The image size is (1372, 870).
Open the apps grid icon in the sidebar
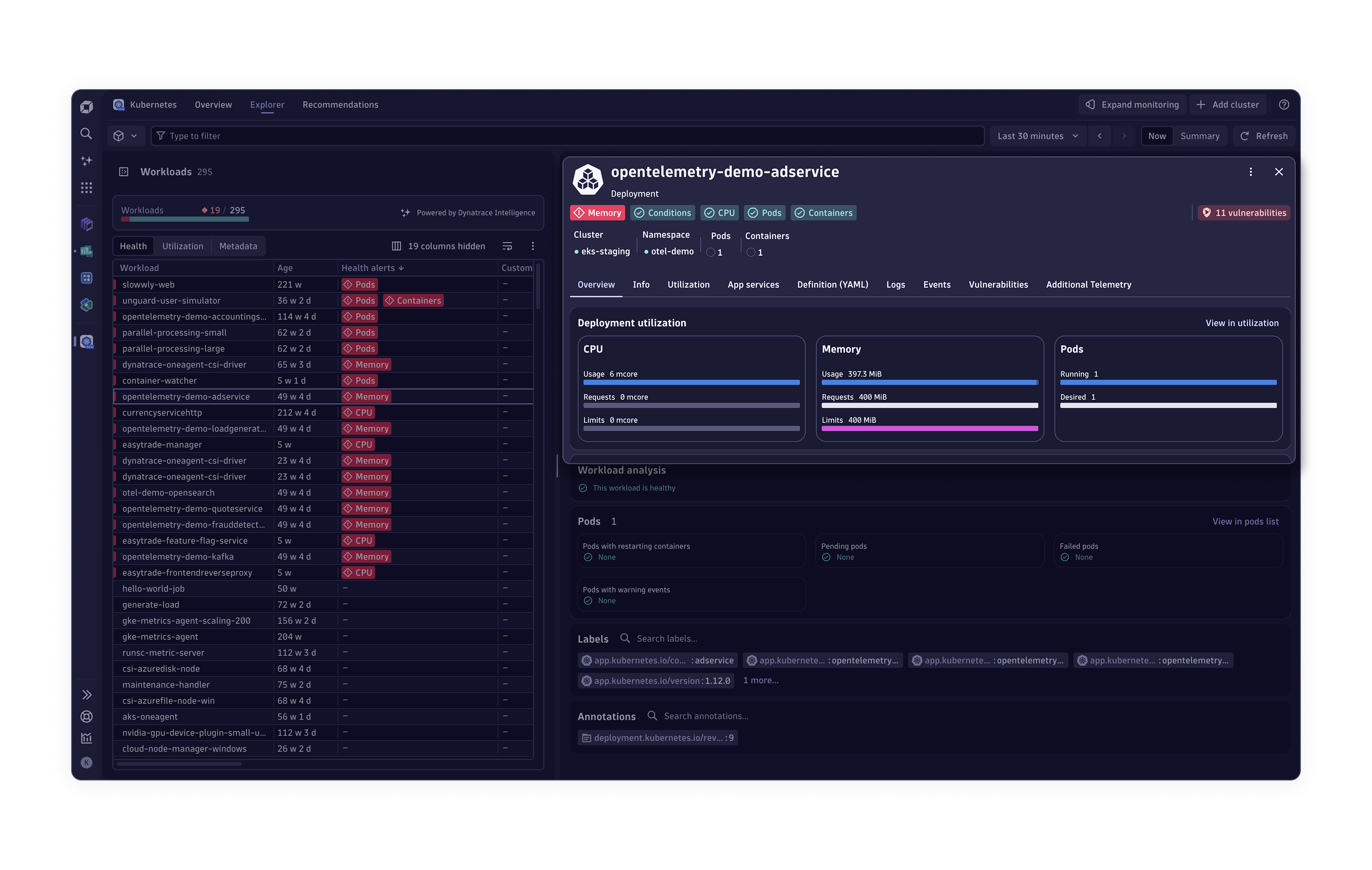(86, 188)
